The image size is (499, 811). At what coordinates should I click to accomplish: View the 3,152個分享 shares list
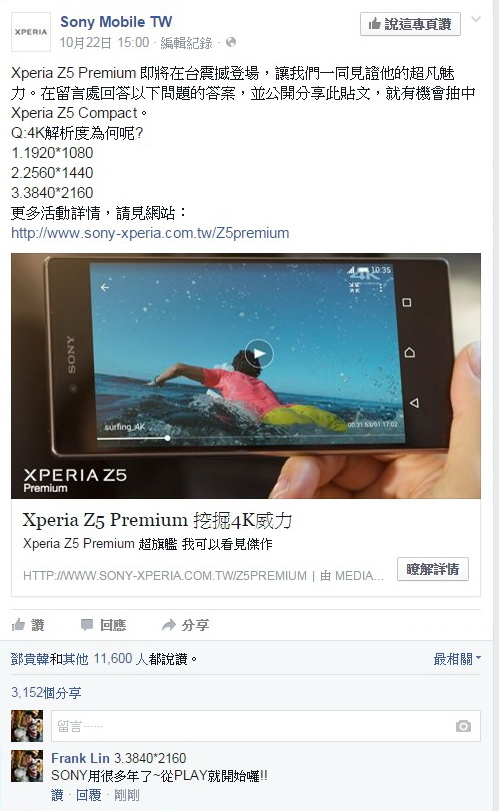[x=46, y=693]
